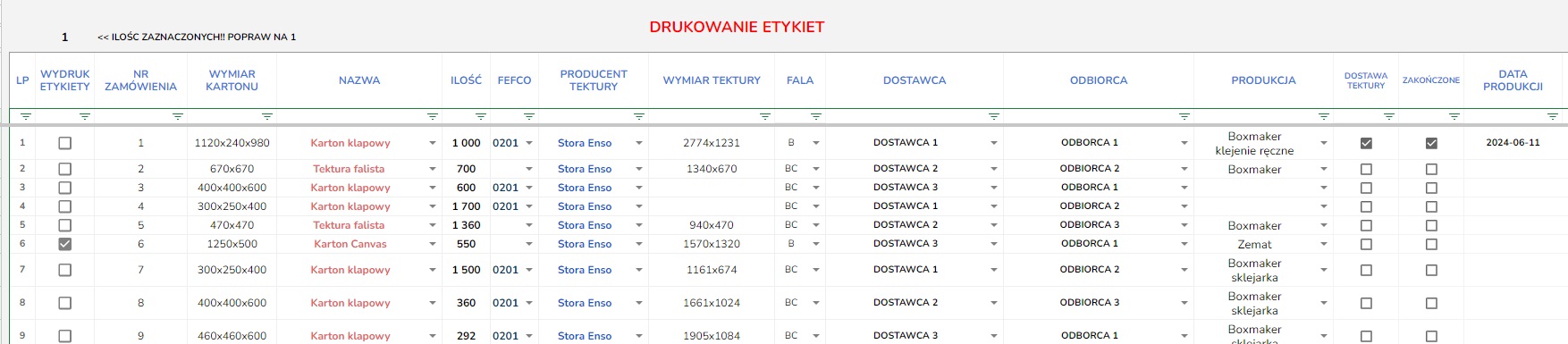Open the filter icon for ODBIORCA column

1184,116
